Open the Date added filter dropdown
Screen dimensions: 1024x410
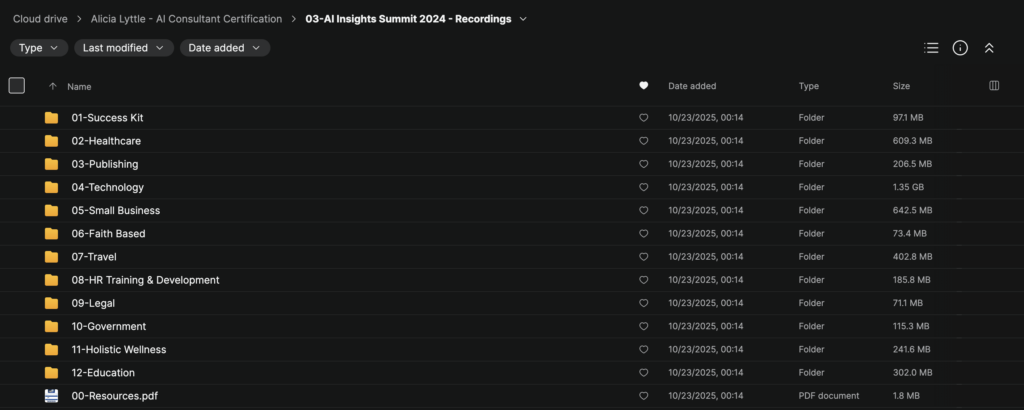pos(224,48)
